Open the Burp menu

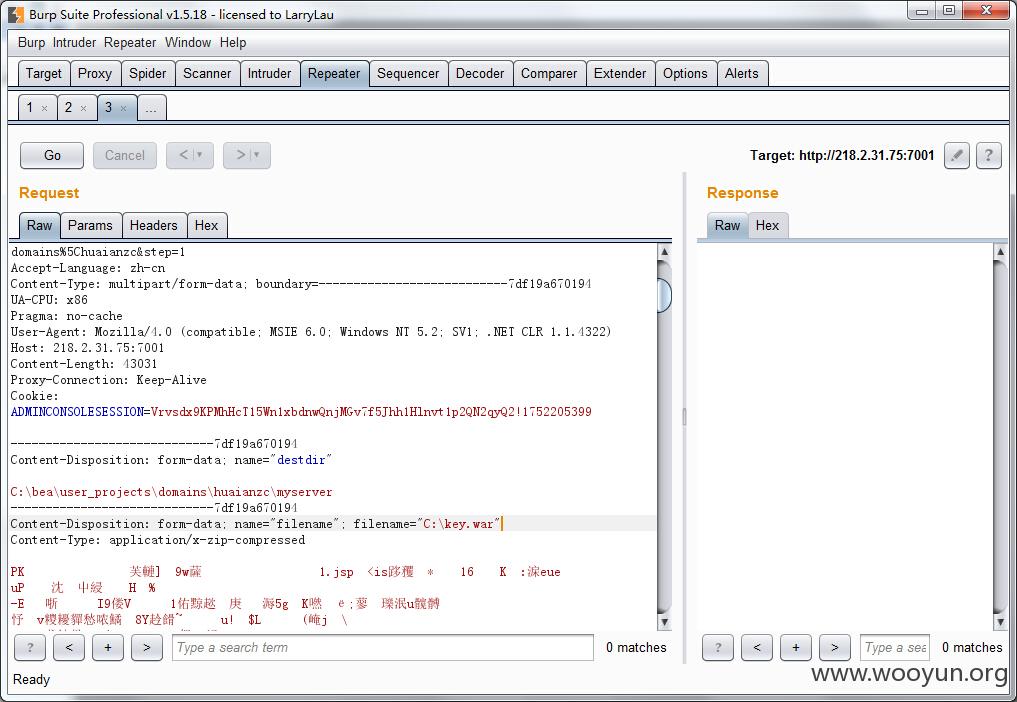point(31,42)
